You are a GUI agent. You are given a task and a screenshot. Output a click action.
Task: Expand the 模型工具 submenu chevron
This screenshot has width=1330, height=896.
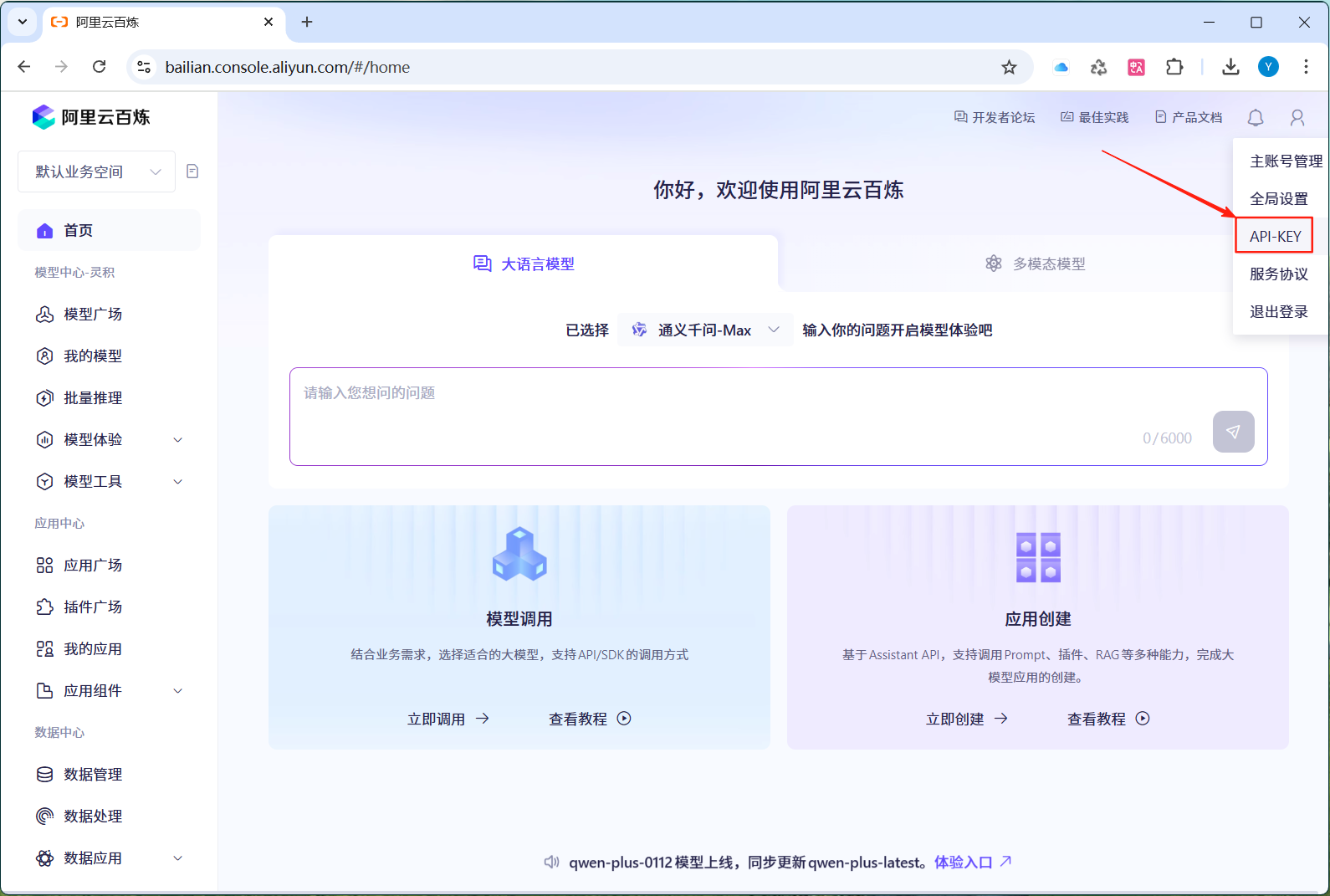pos(177,482)
